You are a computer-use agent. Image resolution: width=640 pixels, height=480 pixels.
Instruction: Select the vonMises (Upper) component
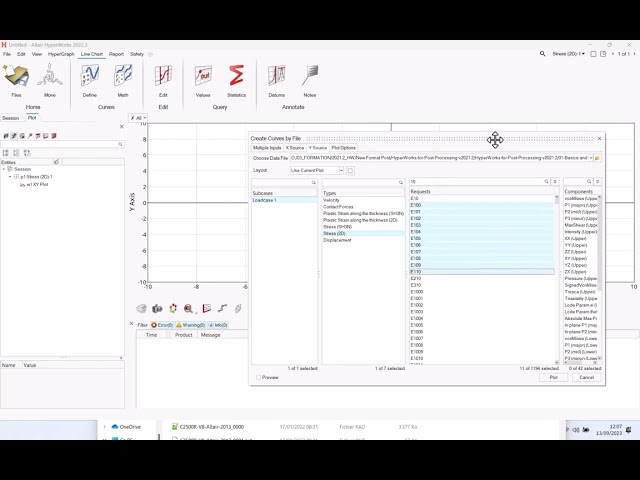click(x=580, y=198)
